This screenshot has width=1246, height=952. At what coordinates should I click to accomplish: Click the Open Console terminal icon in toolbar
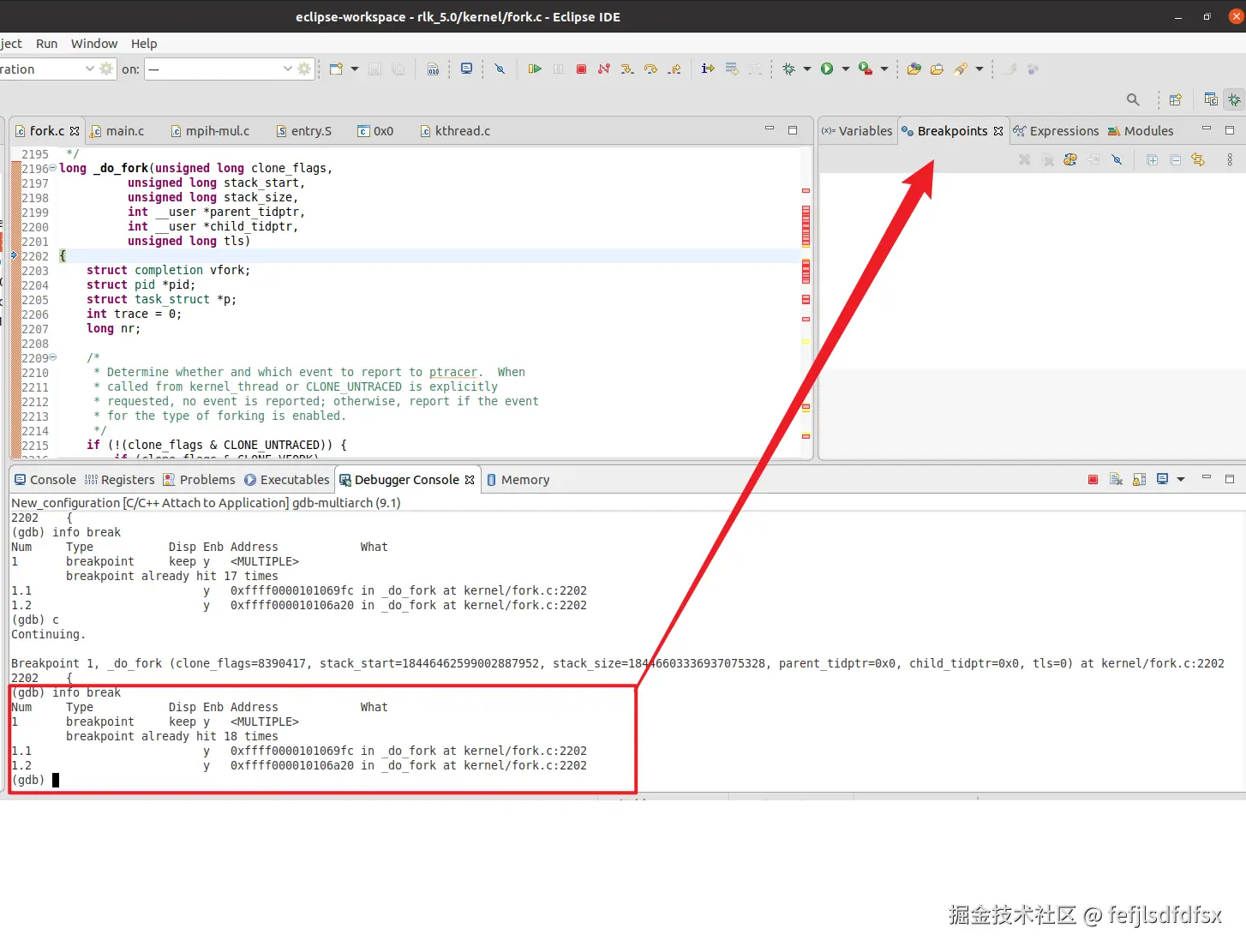coord(466,69)
